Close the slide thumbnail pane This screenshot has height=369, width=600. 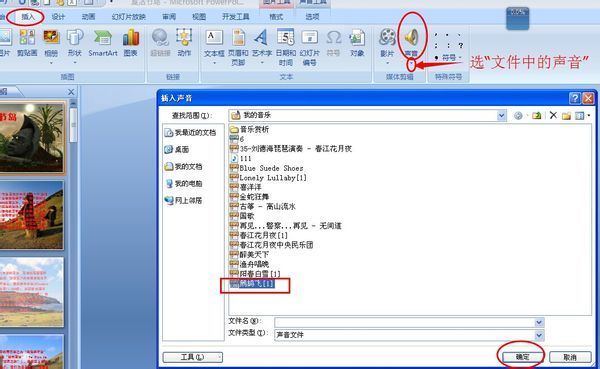[71, 92]
